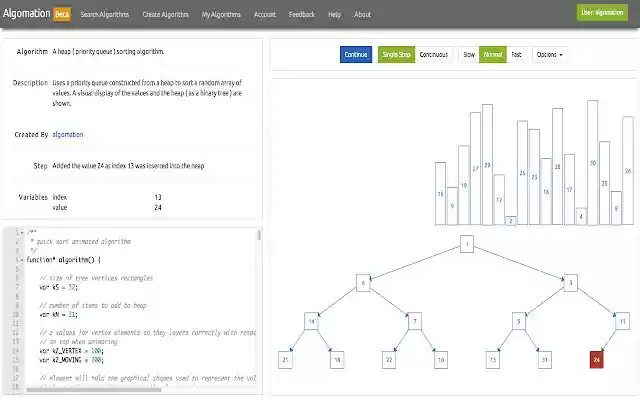The width and height of the screenshot is (640, 400).
Task: Open the My Algorithms page
Action: 221,14
